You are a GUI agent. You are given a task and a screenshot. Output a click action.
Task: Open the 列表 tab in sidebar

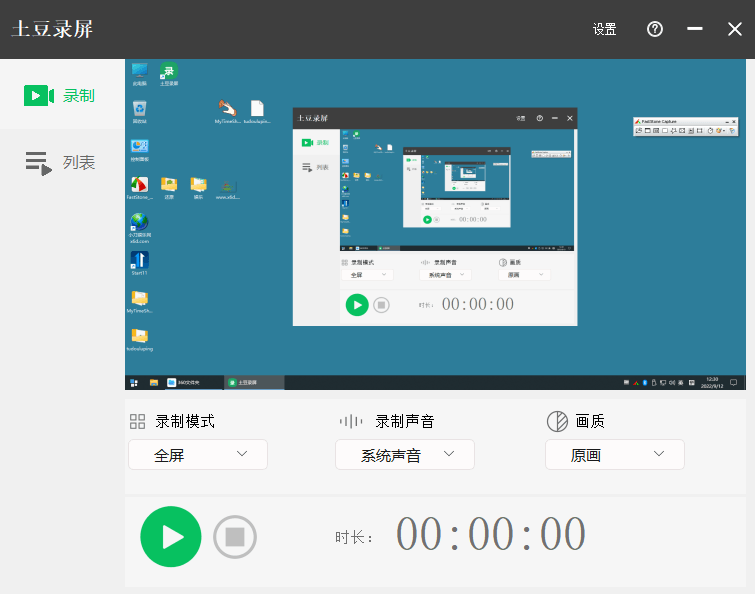click(61, 163)
